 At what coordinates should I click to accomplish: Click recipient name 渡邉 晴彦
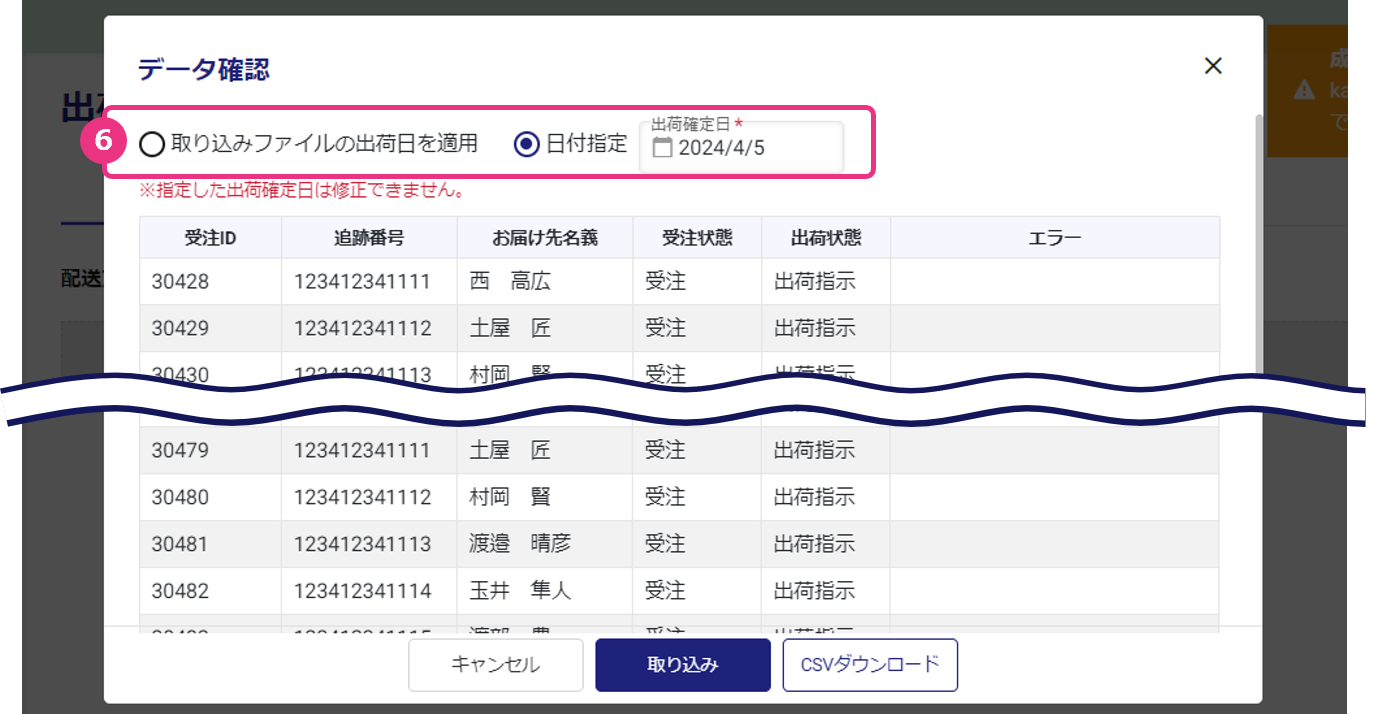pos(520,544)
